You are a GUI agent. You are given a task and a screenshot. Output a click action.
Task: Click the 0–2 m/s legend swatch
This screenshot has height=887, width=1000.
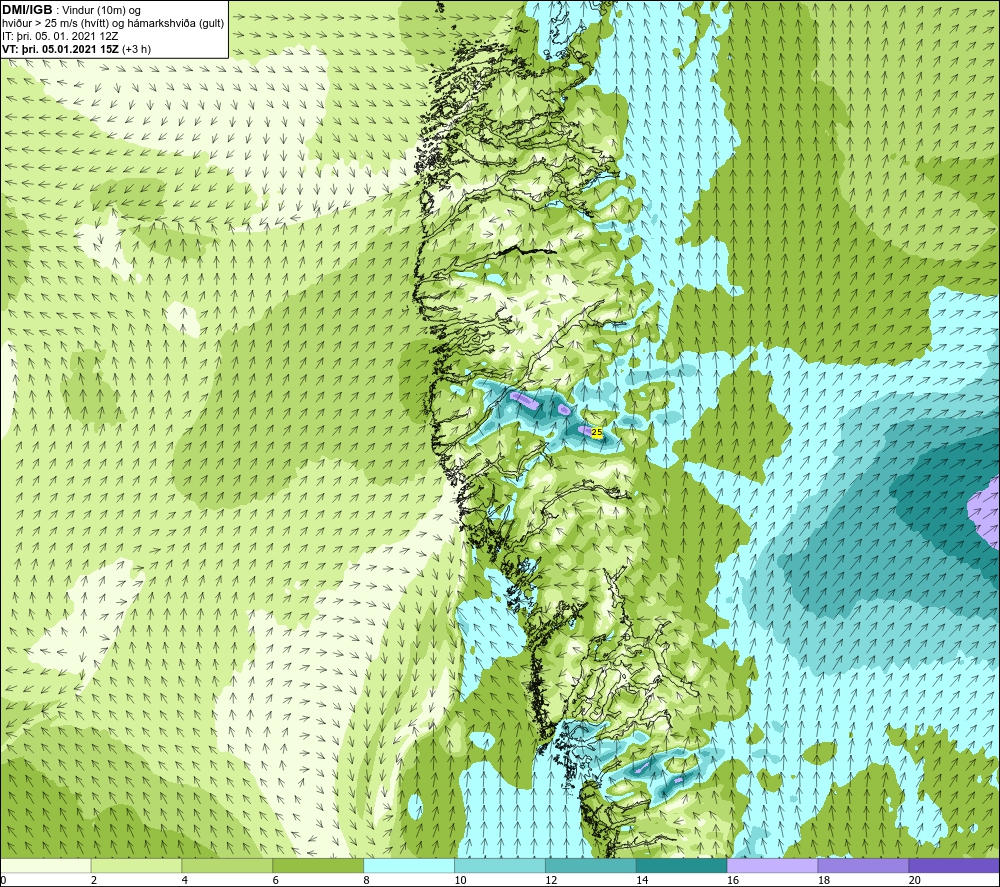[45, 865]
